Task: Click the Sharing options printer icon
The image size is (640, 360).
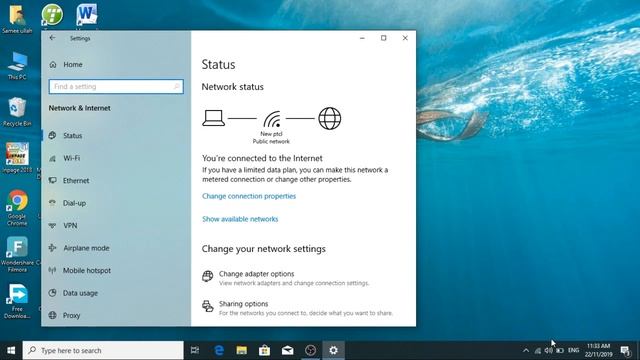Action: tap(207, 306)
